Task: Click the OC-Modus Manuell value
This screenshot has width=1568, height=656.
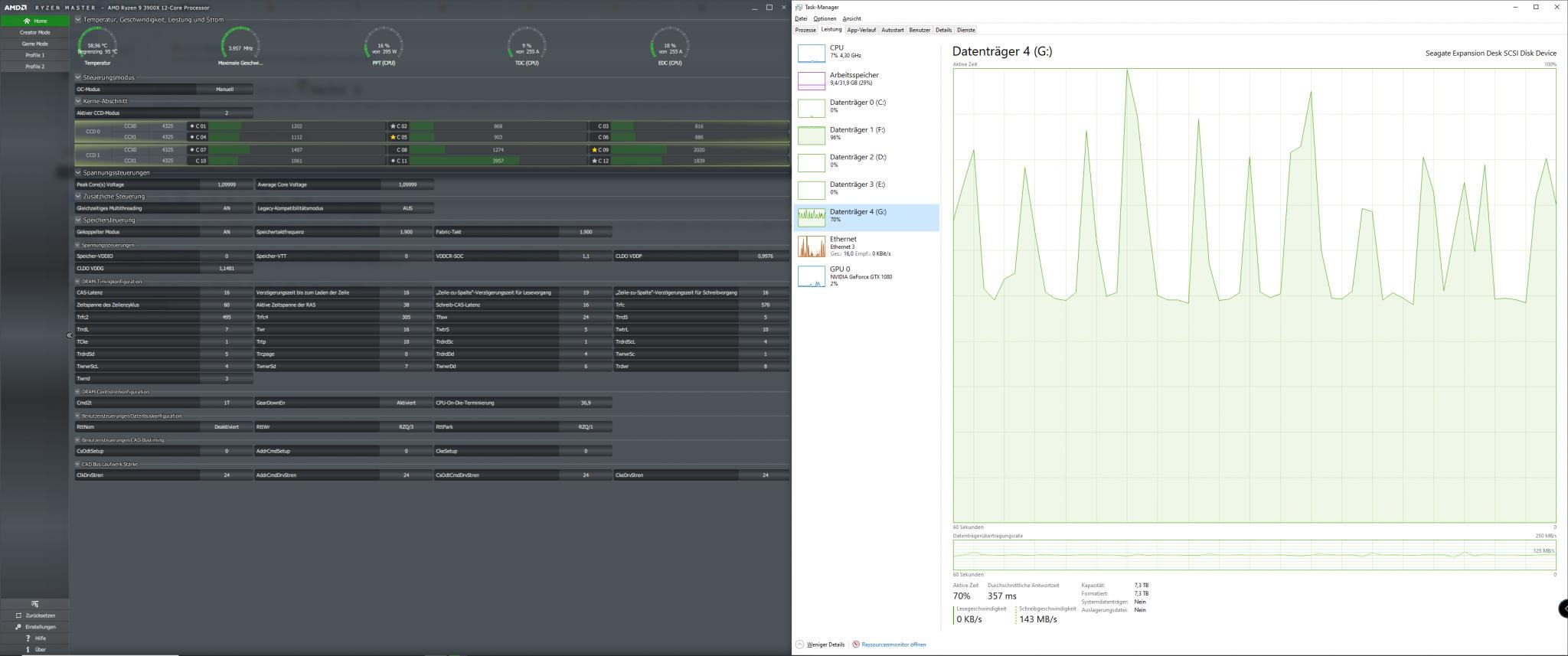Action: [224, 90]
